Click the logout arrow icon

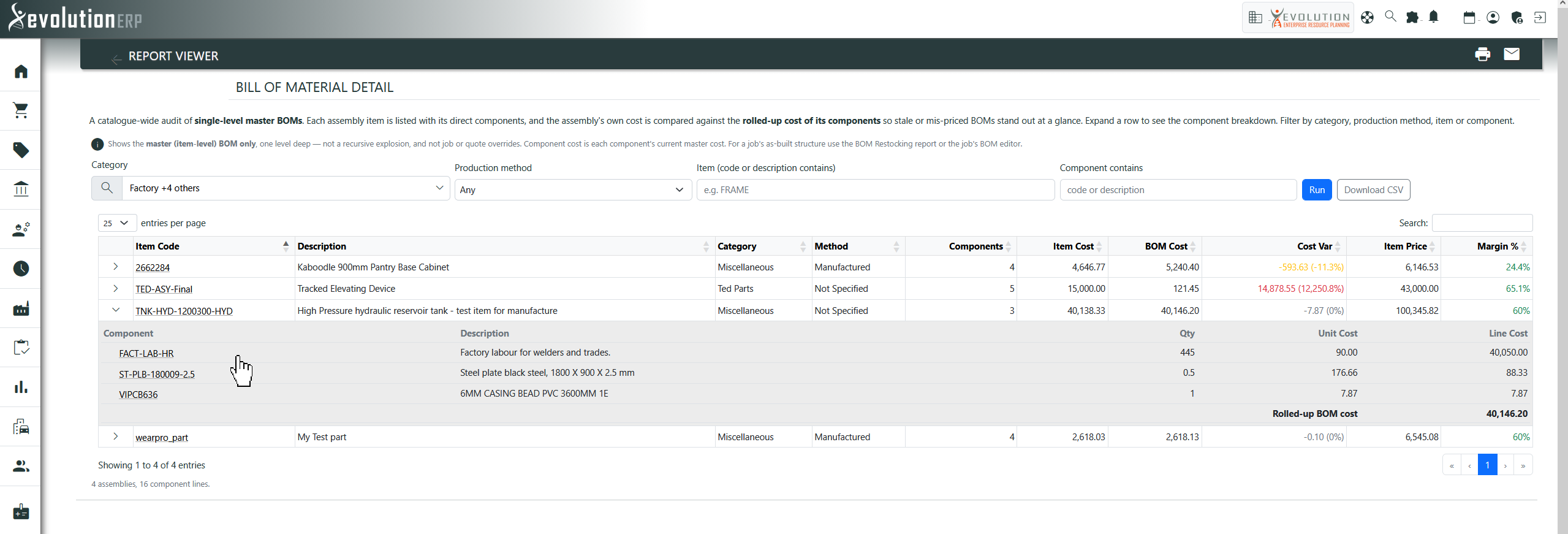[x=1539, y=17]
